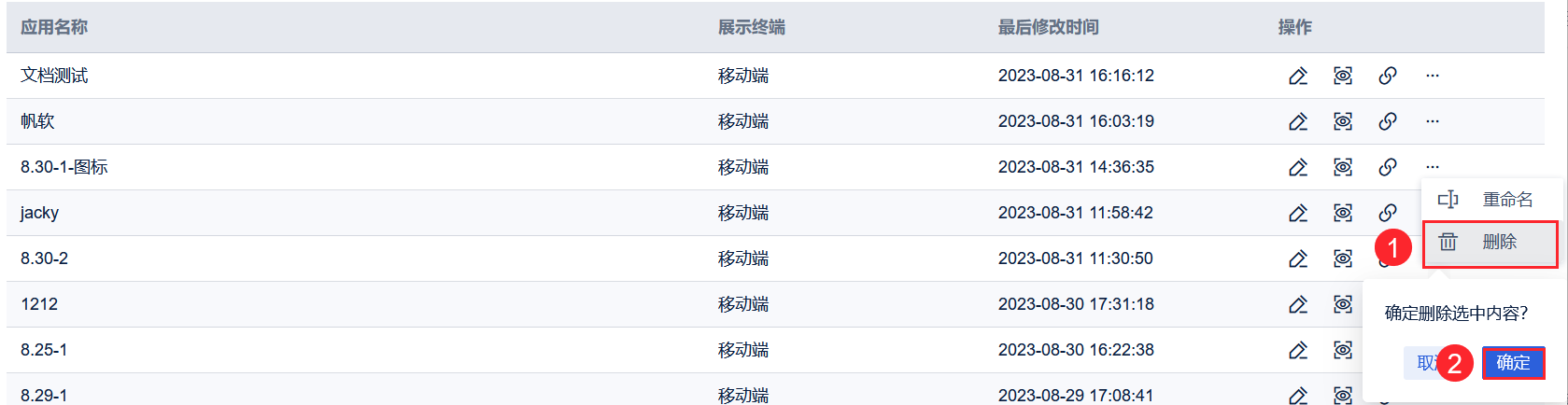This screenshot has height=405, width=1568.
Task: Confirm deletion with the 确定 button
Action: 1513,363
